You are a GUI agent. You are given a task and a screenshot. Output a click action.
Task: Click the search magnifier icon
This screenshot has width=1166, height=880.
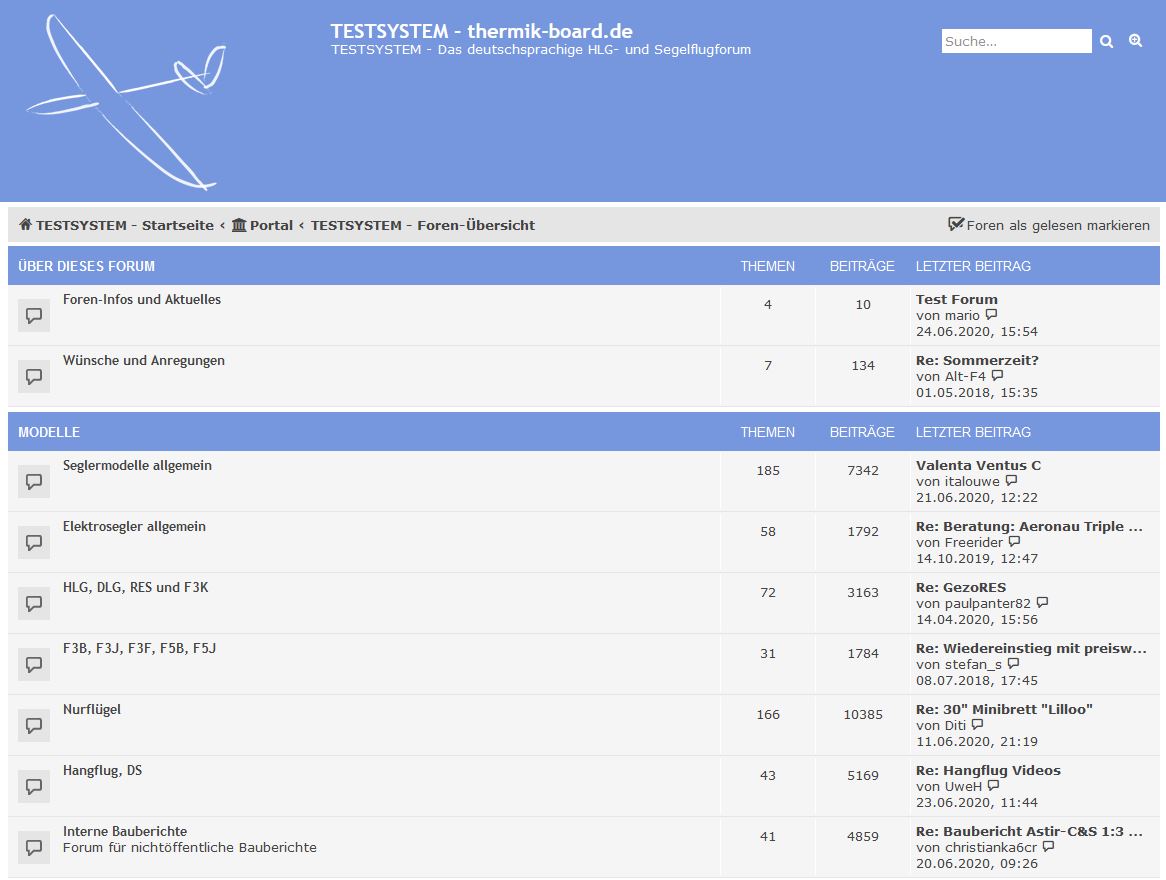coord(1106,41)
